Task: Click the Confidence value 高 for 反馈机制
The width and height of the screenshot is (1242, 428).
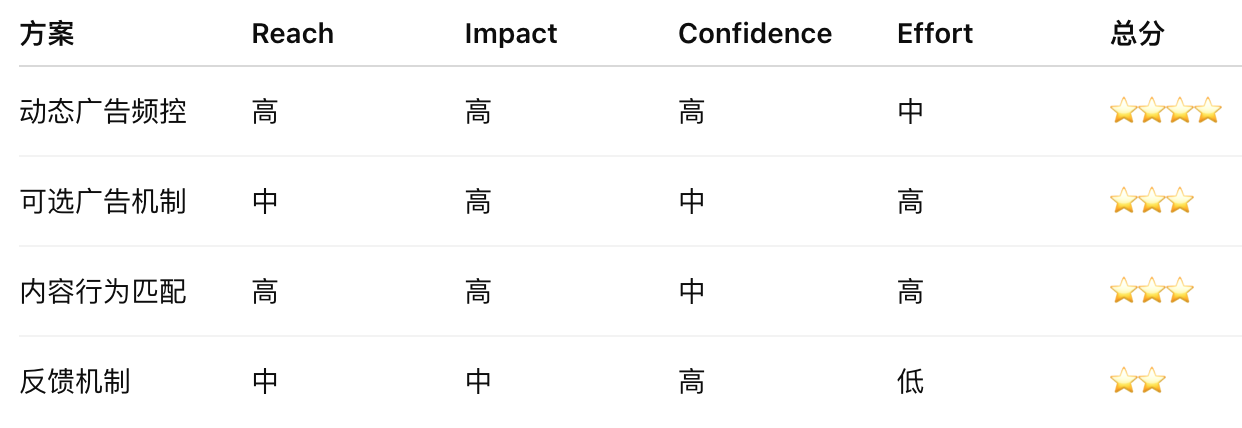Action: (x=692, y=381)
